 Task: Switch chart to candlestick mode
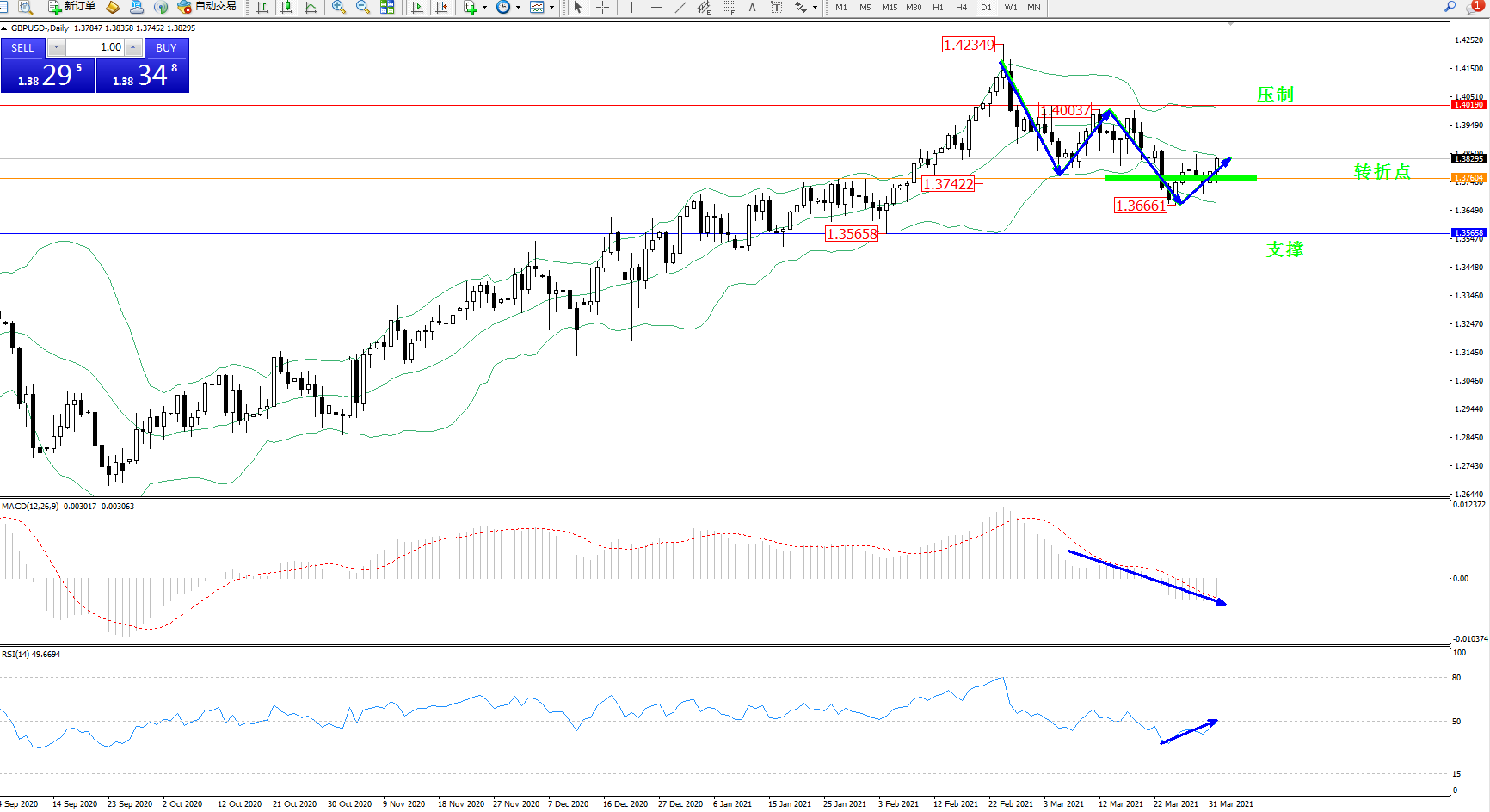(286, 7)
